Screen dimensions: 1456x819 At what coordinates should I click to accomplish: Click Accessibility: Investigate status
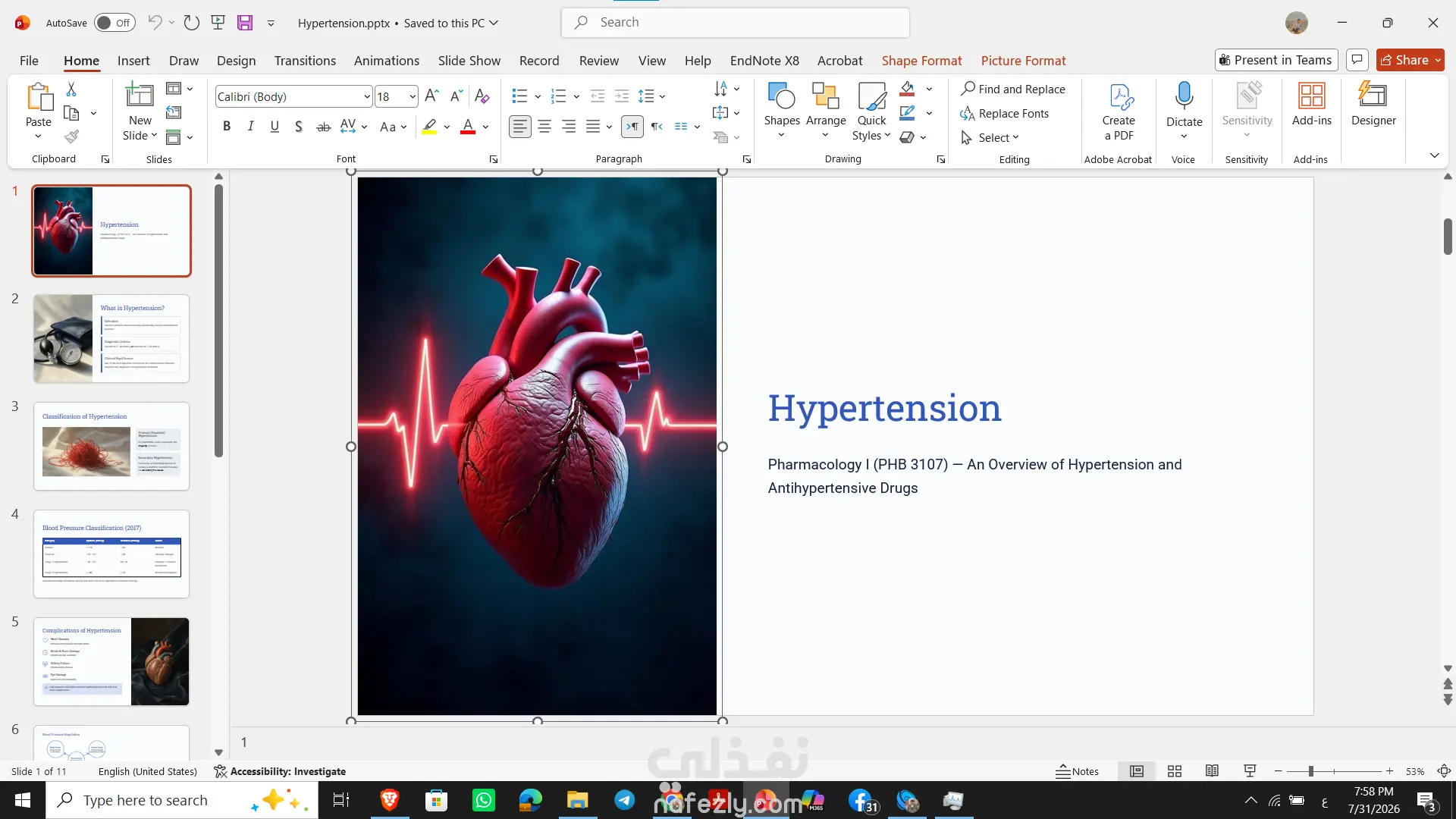point(280,771)
